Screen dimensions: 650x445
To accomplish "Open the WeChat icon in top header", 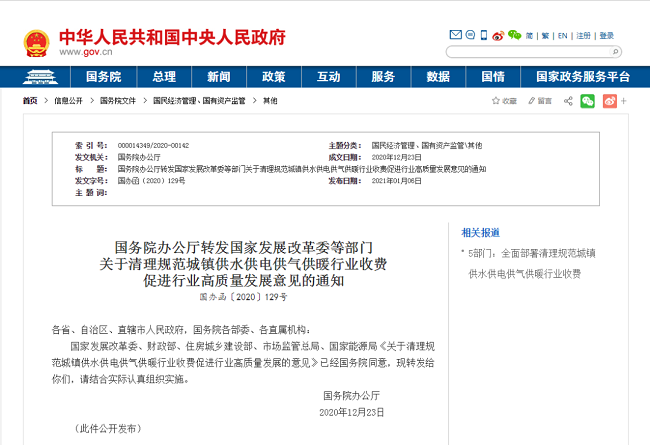I will (512, 35).
